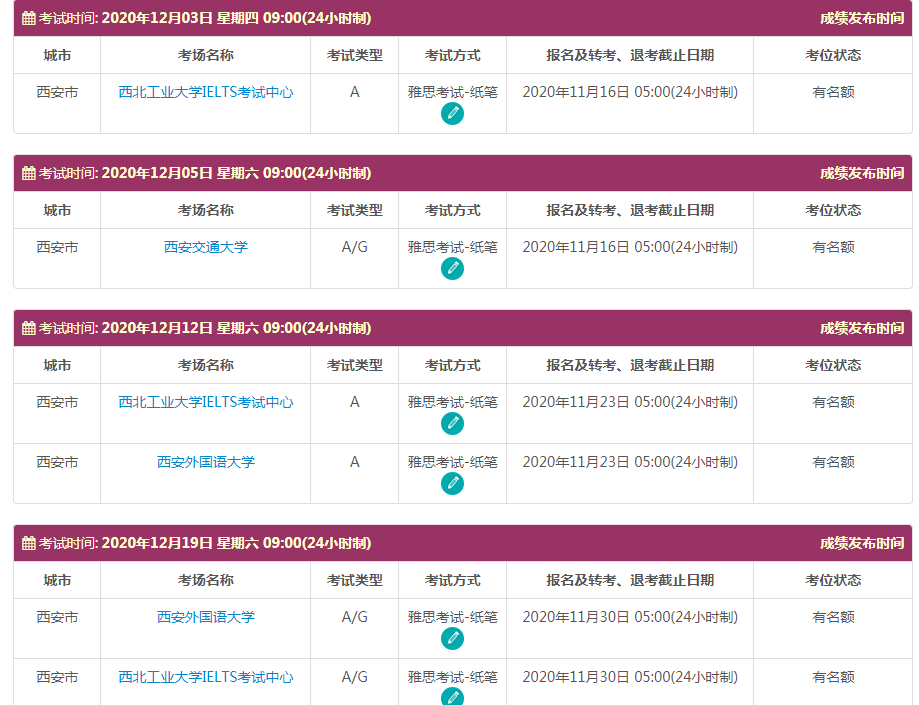Click calendar icon of December 12 exam header

(x=29, y=328)
